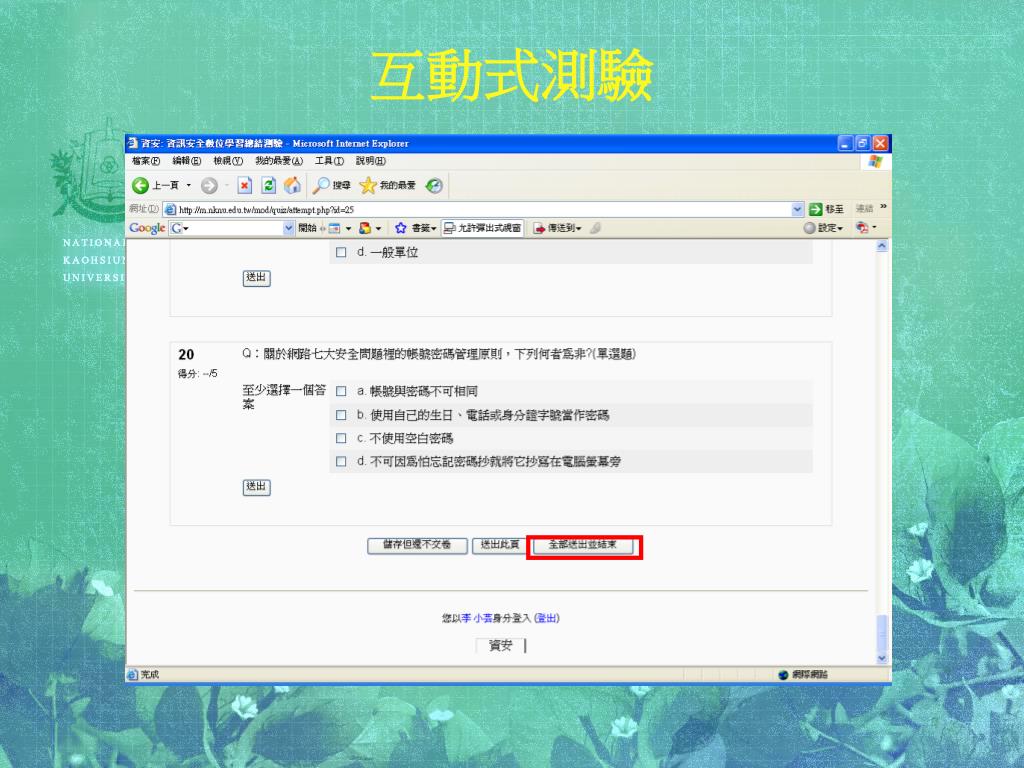The width and height of the screenshot is (1024, 768).
Task: Click Google toolbar bookmarks (書籤) star icon
Action: point(400,228)
